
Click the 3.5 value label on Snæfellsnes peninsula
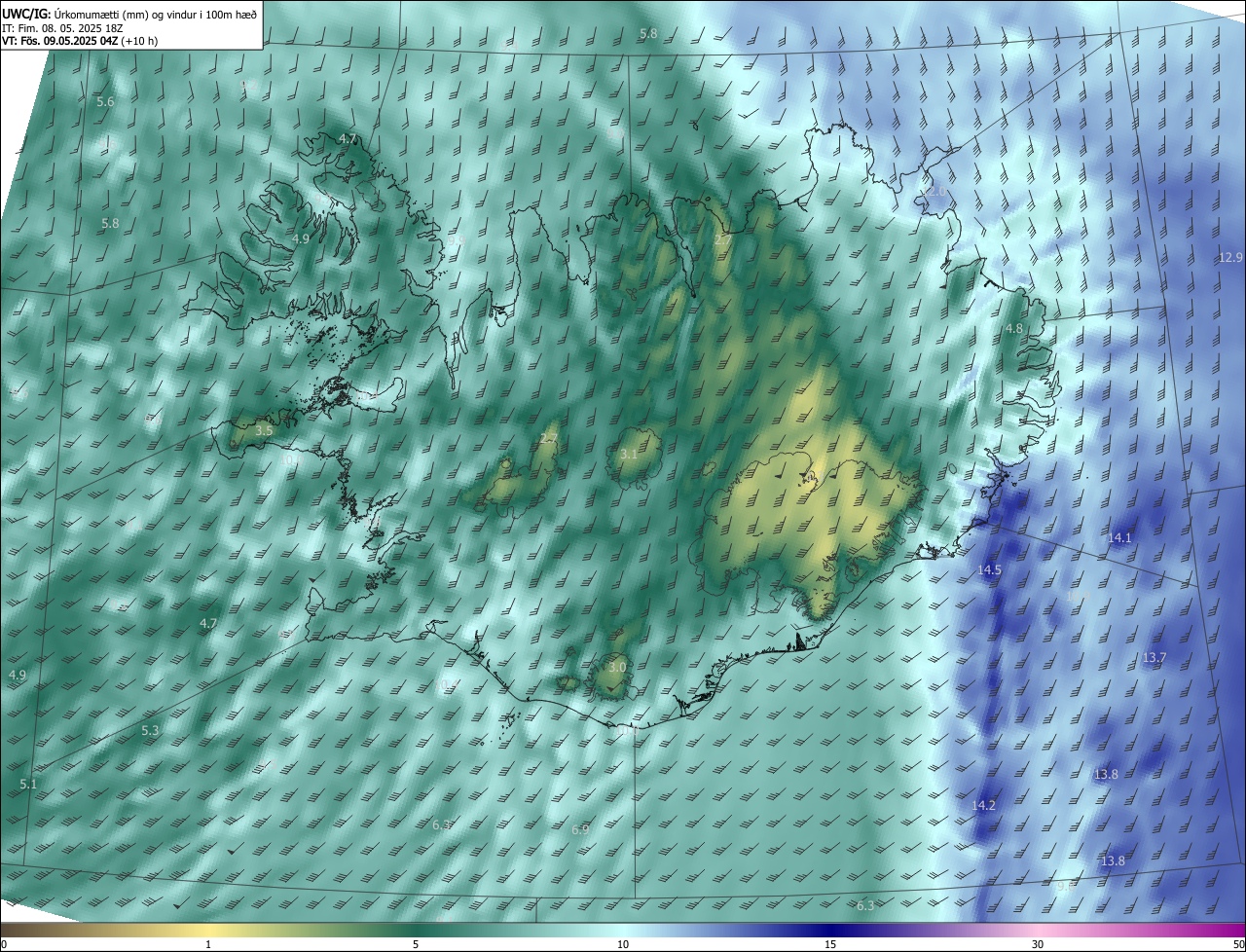(264, 430)
